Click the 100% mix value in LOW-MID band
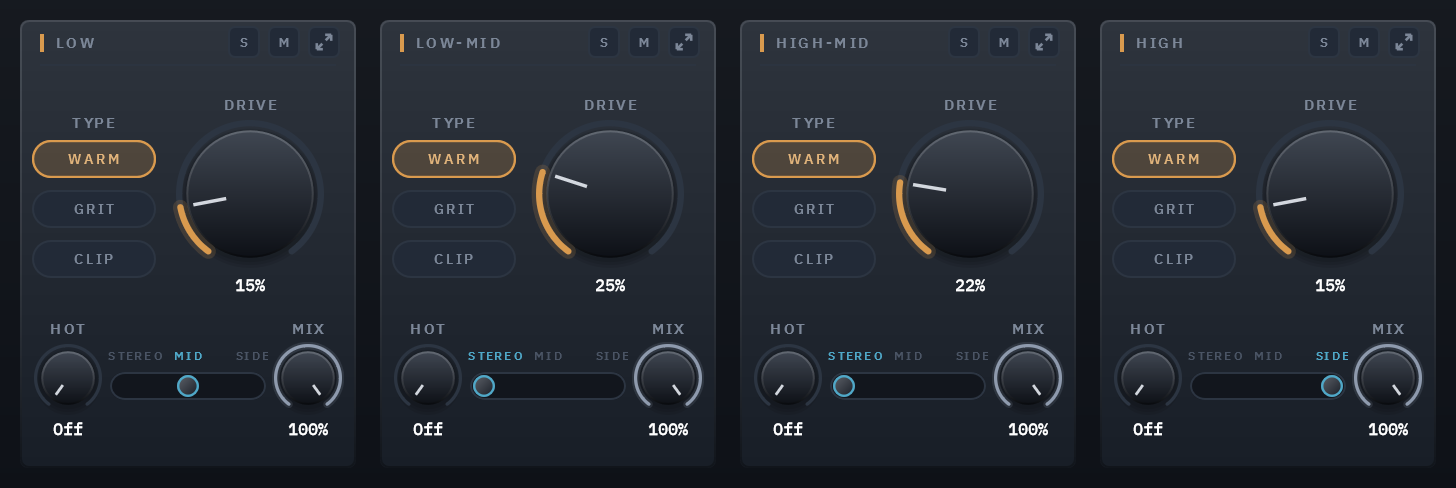The height and width of the screenshot is (488, 1456). pyautogui.click(x=668, y=430)
